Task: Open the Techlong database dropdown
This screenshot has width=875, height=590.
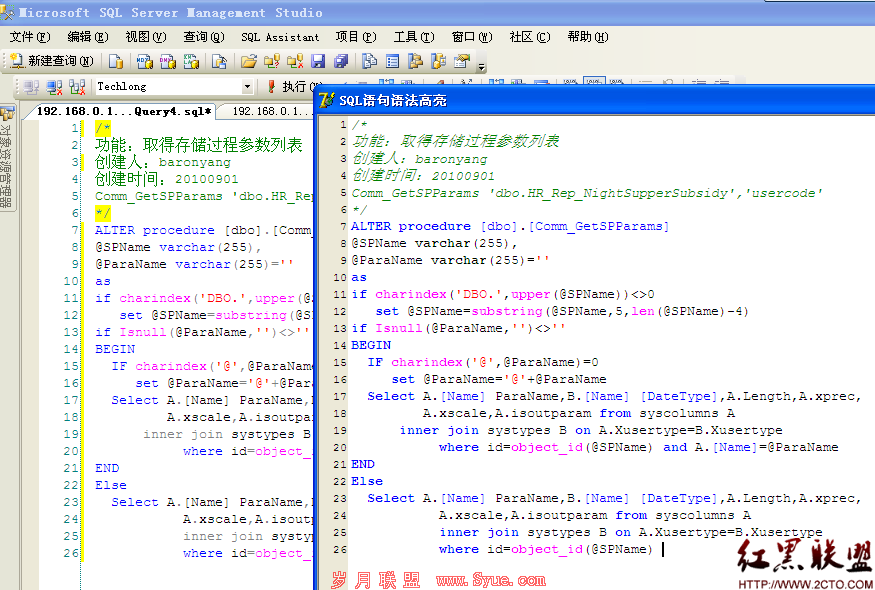Action: pyautogui.click(x=247, y=87)
